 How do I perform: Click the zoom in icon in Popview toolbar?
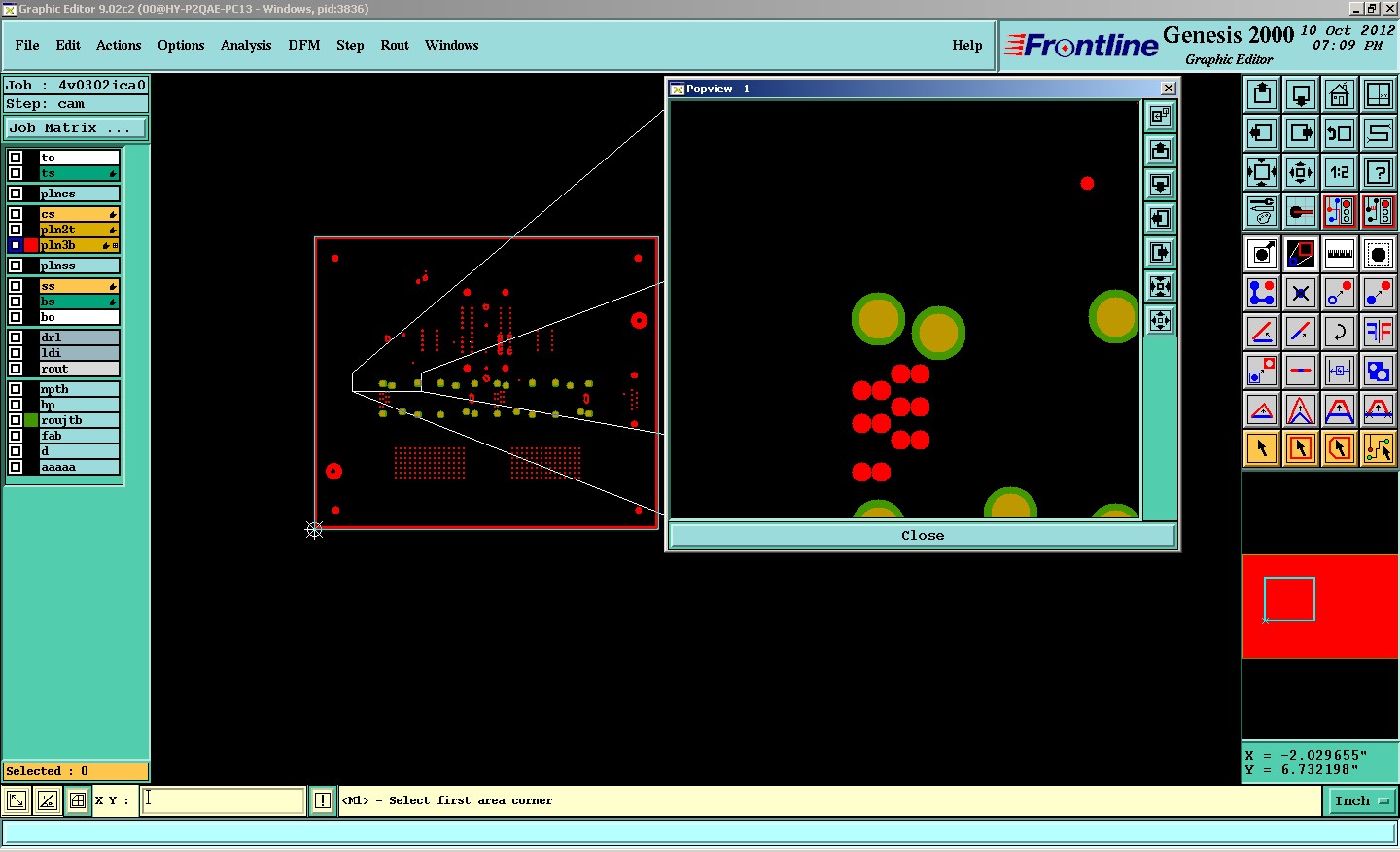(1160, 287)
